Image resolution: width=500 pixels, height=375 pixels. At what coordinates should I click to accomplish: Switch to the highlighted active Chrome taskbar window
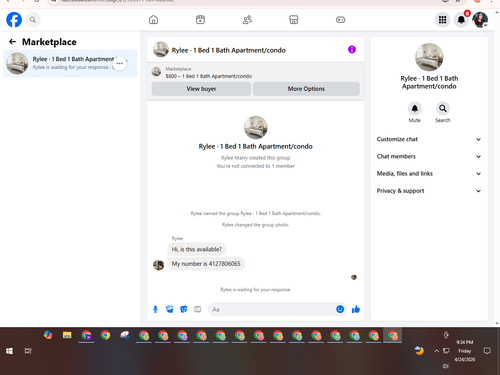click(393, 335)
